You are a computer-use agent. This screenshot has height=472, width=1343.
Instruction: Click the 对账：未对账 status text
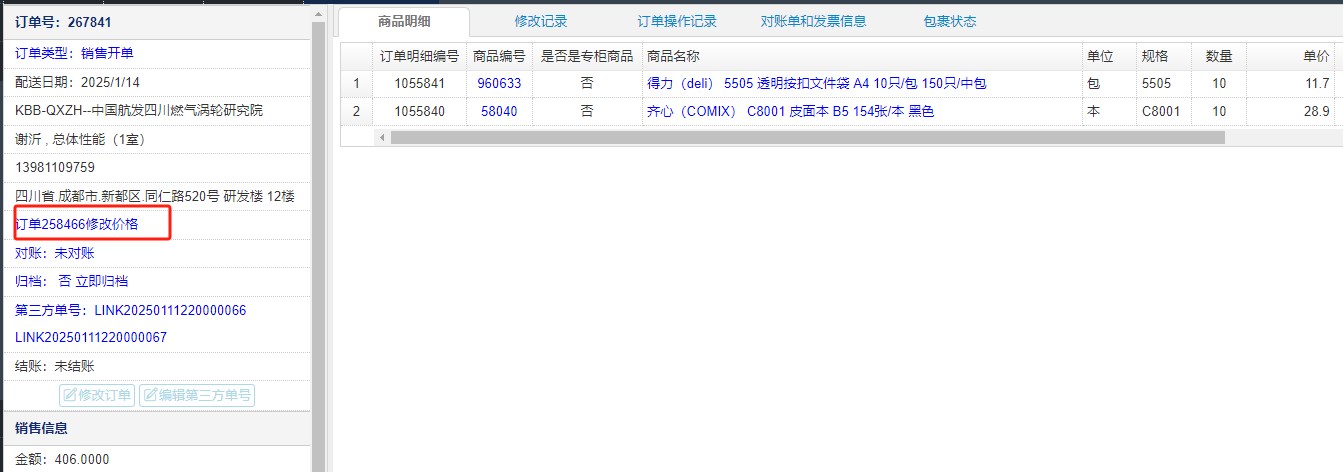coord(55,254)
